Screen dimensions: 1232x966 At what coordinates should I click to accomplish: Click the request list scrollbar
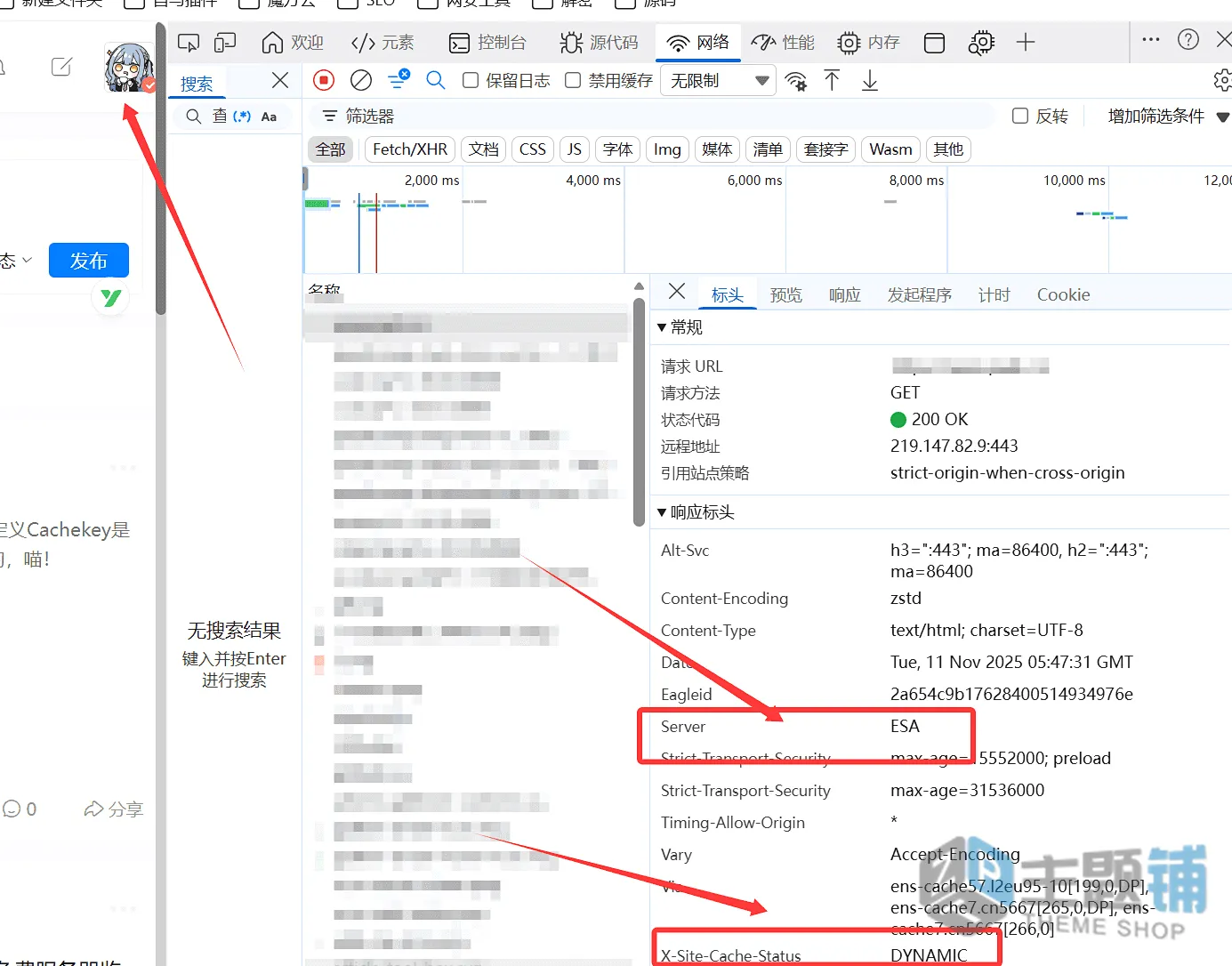coord(639,412)
